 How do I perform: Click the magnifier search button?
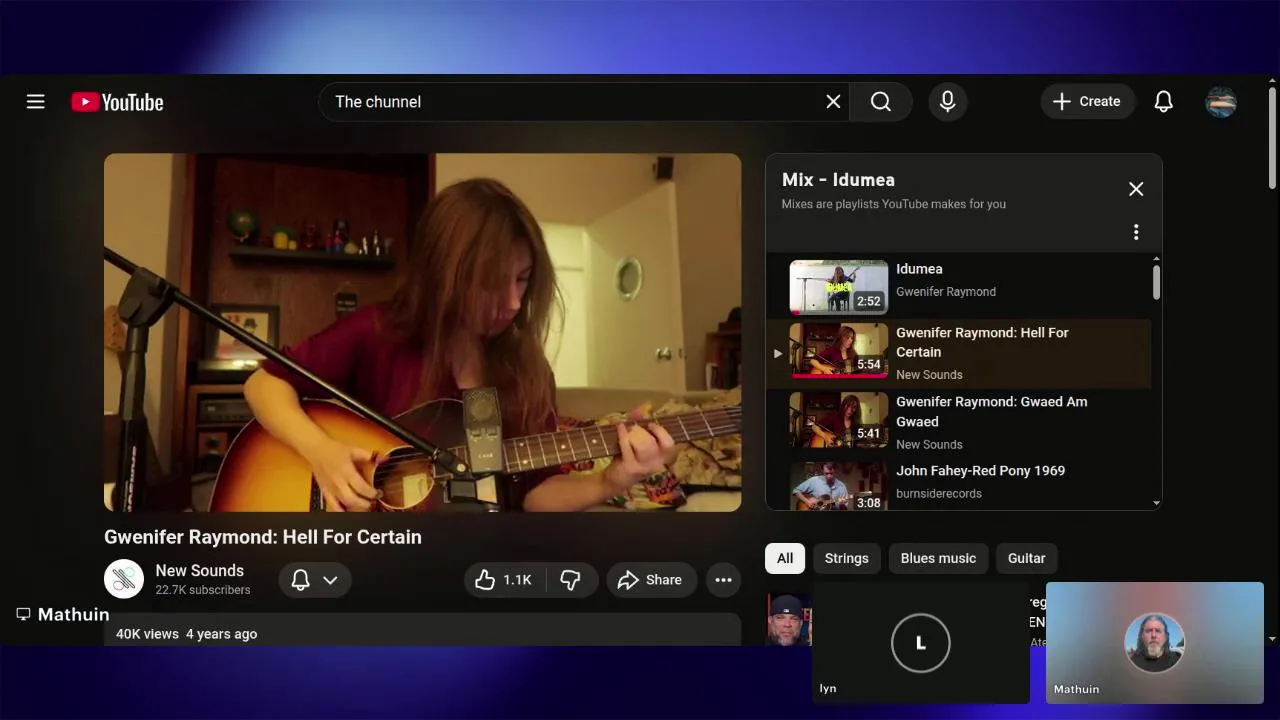point(881,102)
